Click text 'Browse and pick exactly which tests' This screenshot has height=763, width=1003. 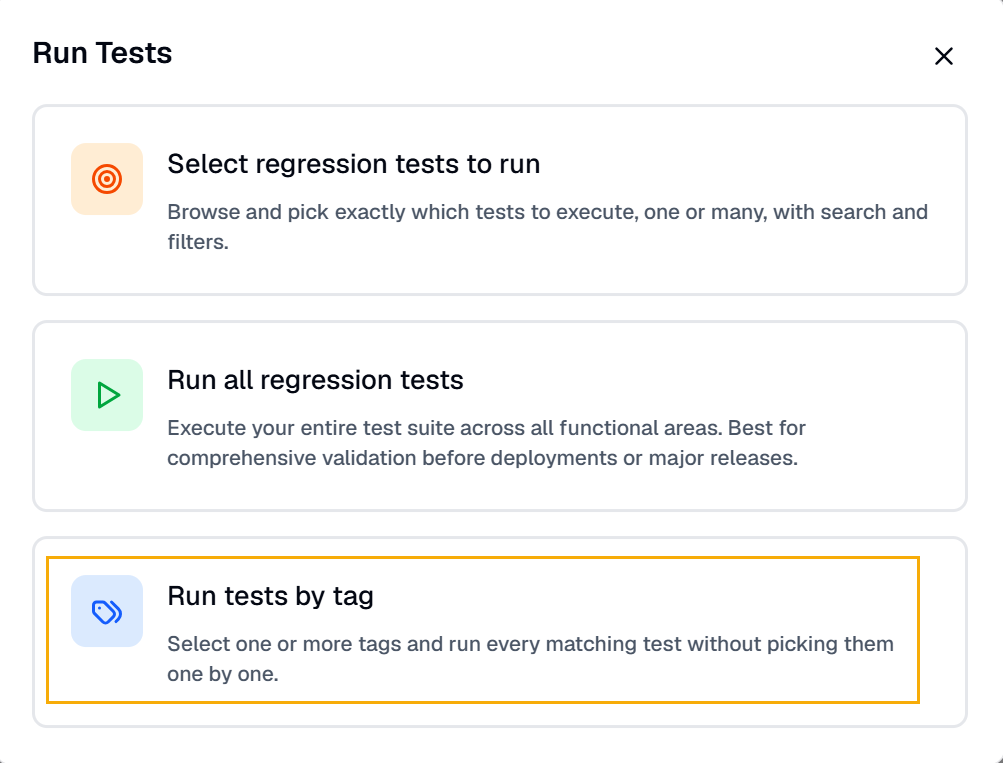(x=346, y=212)
